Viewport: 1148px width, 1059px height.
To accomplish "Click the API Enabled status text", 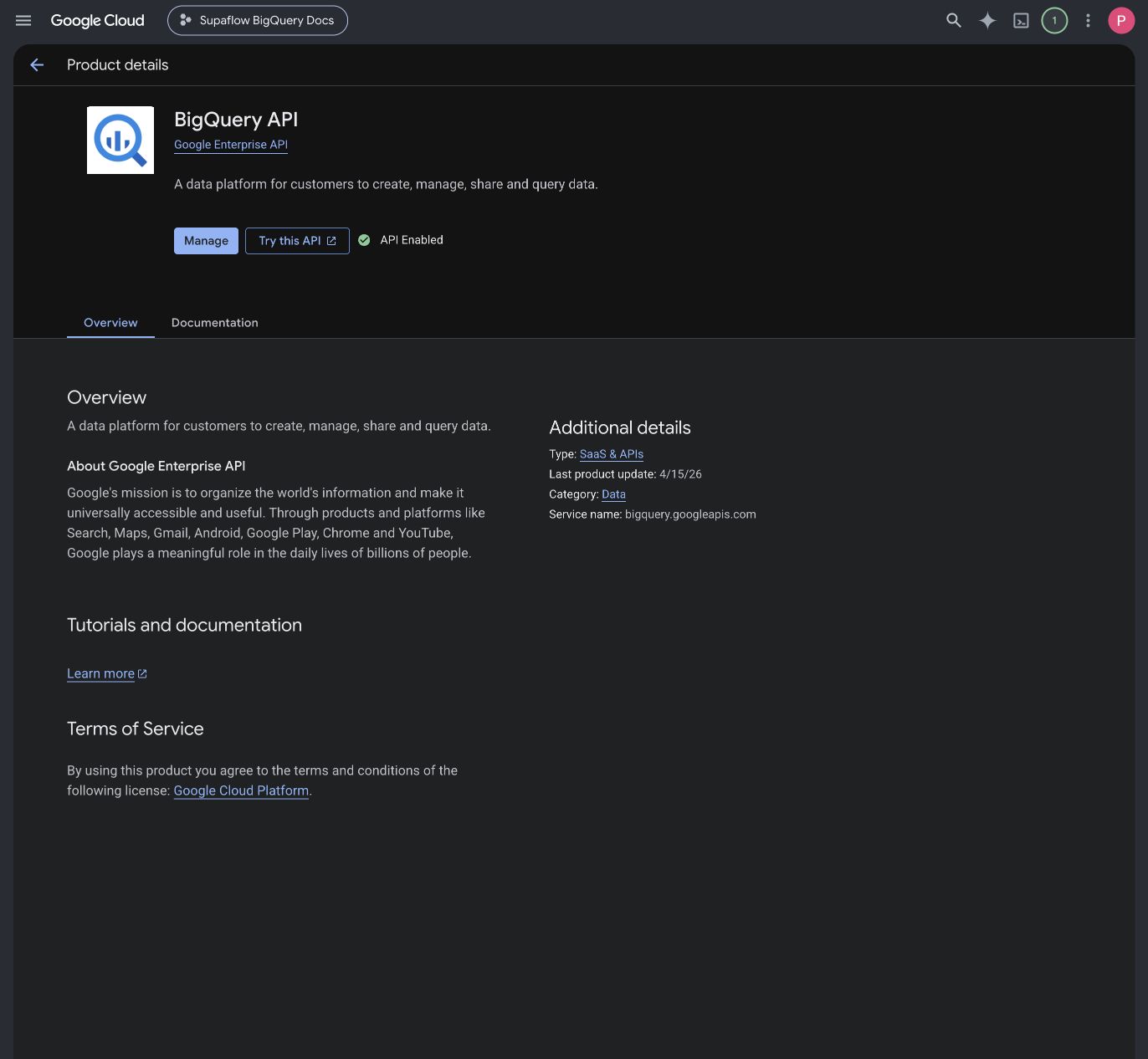I will pyautogui.click(x=412, y=239).
